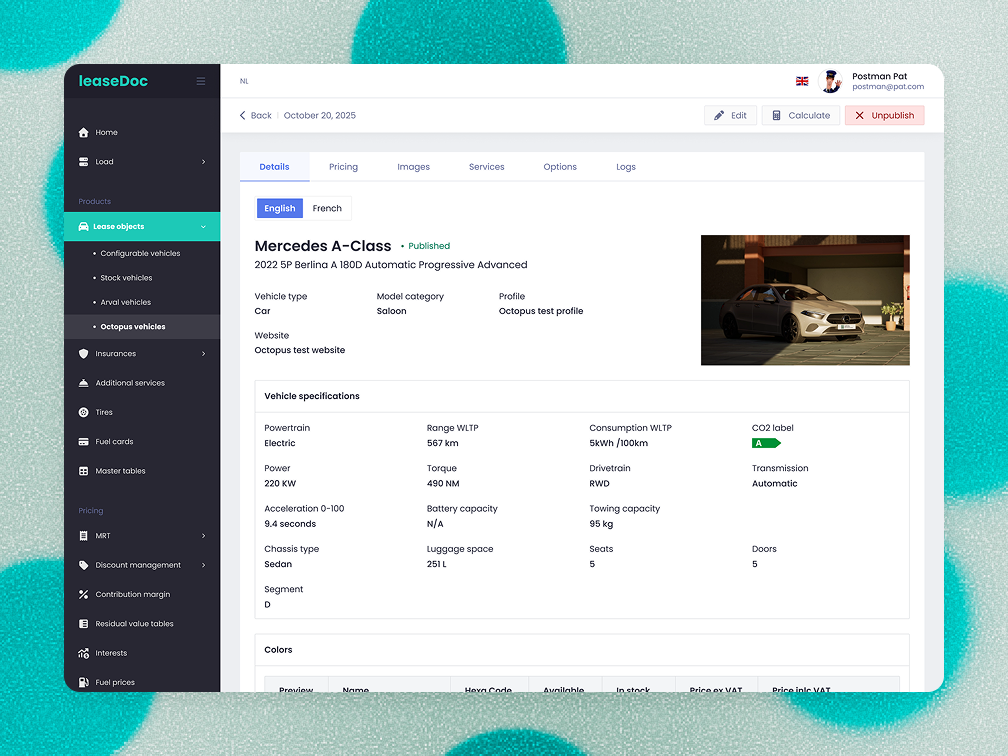Click the Fuel cards icon
This screenshot has height=756, width=1008.
click(x=84, y=441)
